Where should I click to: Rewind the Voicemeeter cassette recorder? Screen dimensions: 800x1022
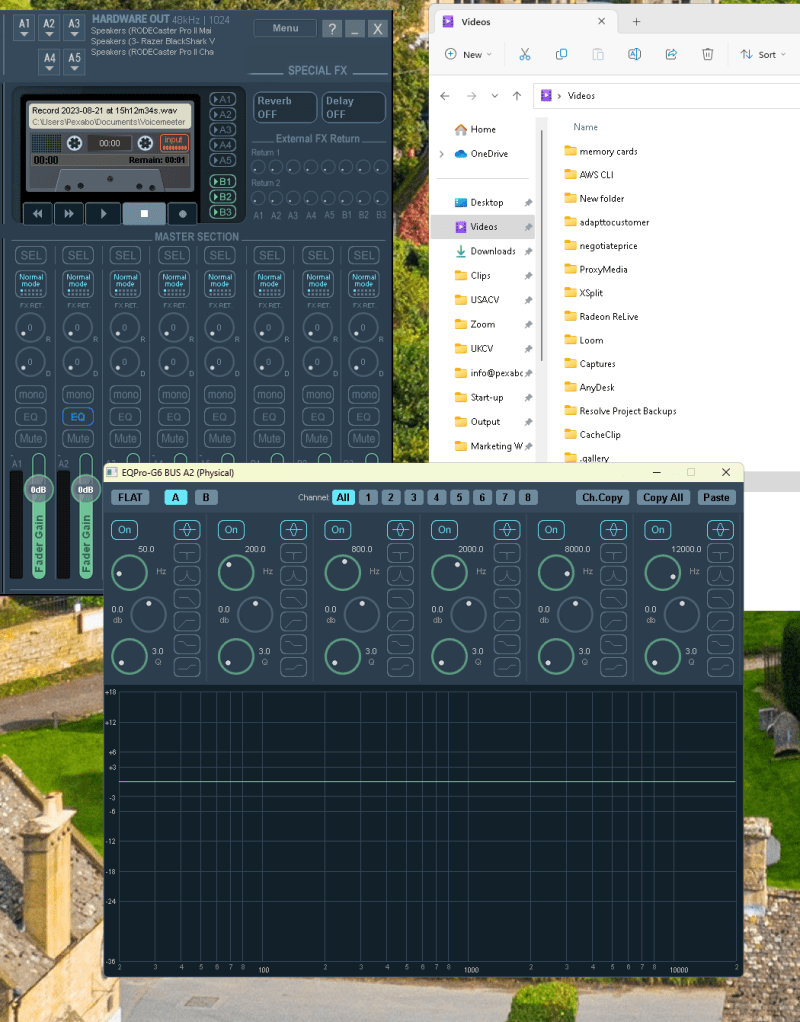(x=38, y=213)
